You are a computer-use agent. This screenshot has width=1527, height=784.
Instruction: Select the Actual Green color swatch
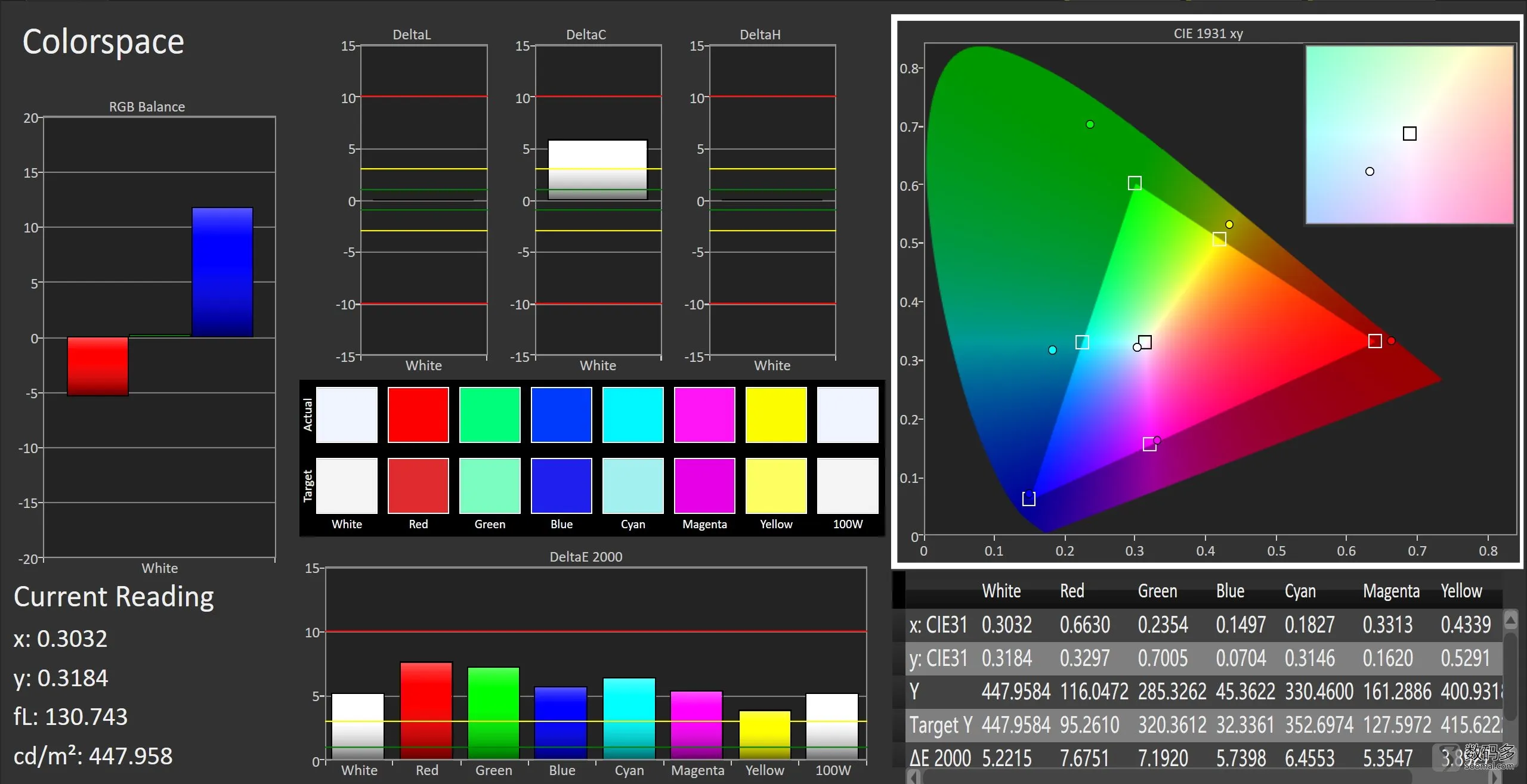point(490,415)
